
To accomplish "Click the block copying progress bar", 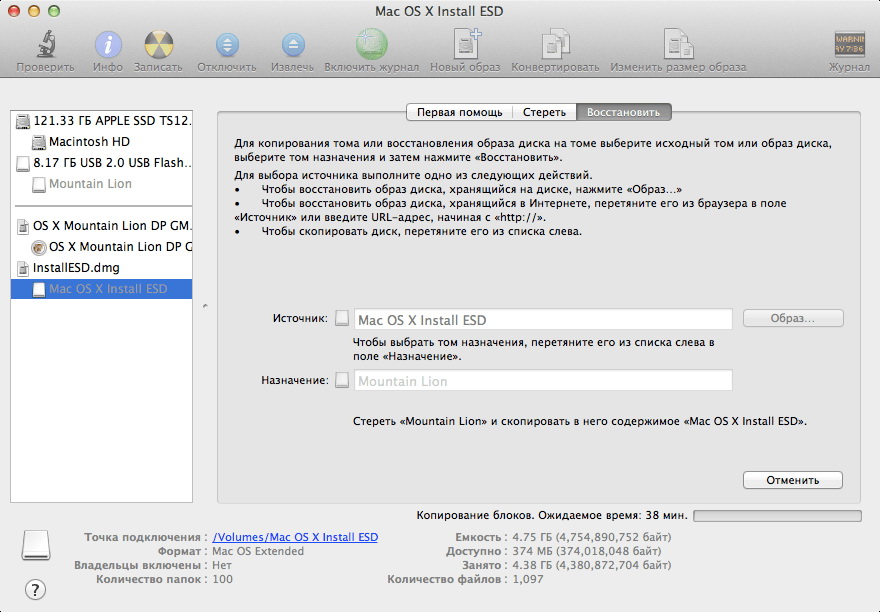I will click(777, 515).
